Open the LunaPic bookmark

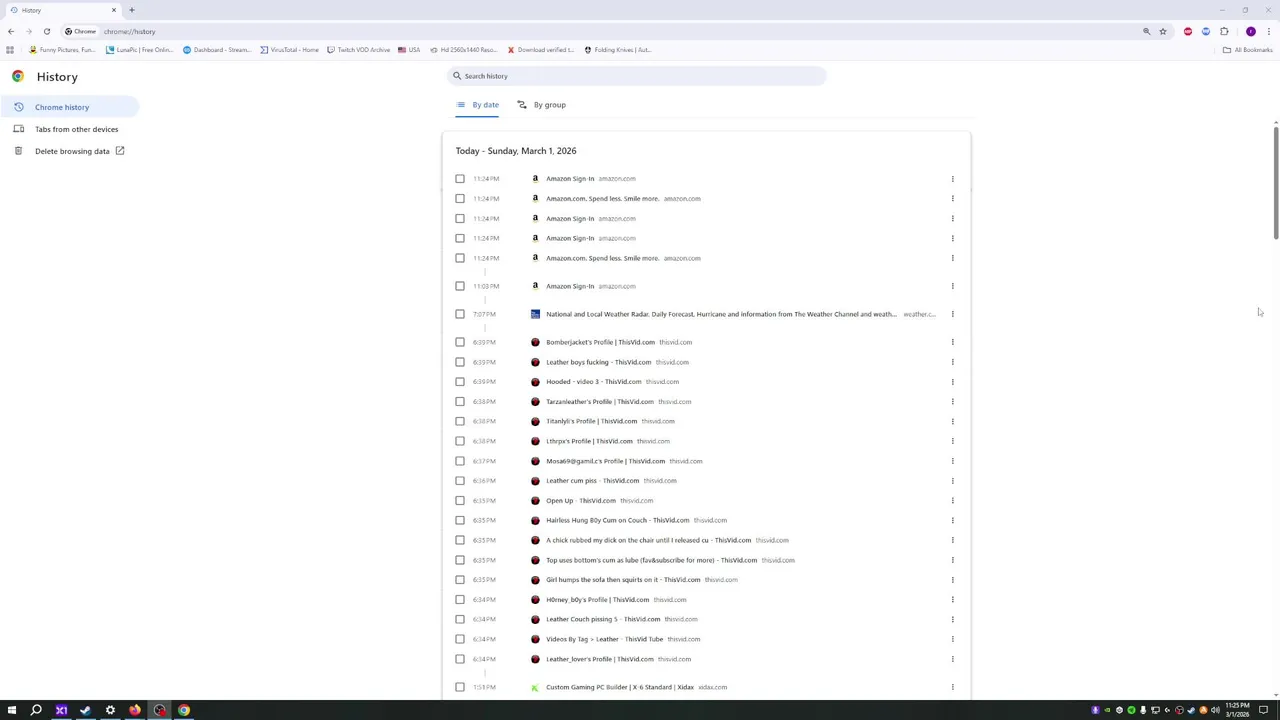tap(139, 50)
